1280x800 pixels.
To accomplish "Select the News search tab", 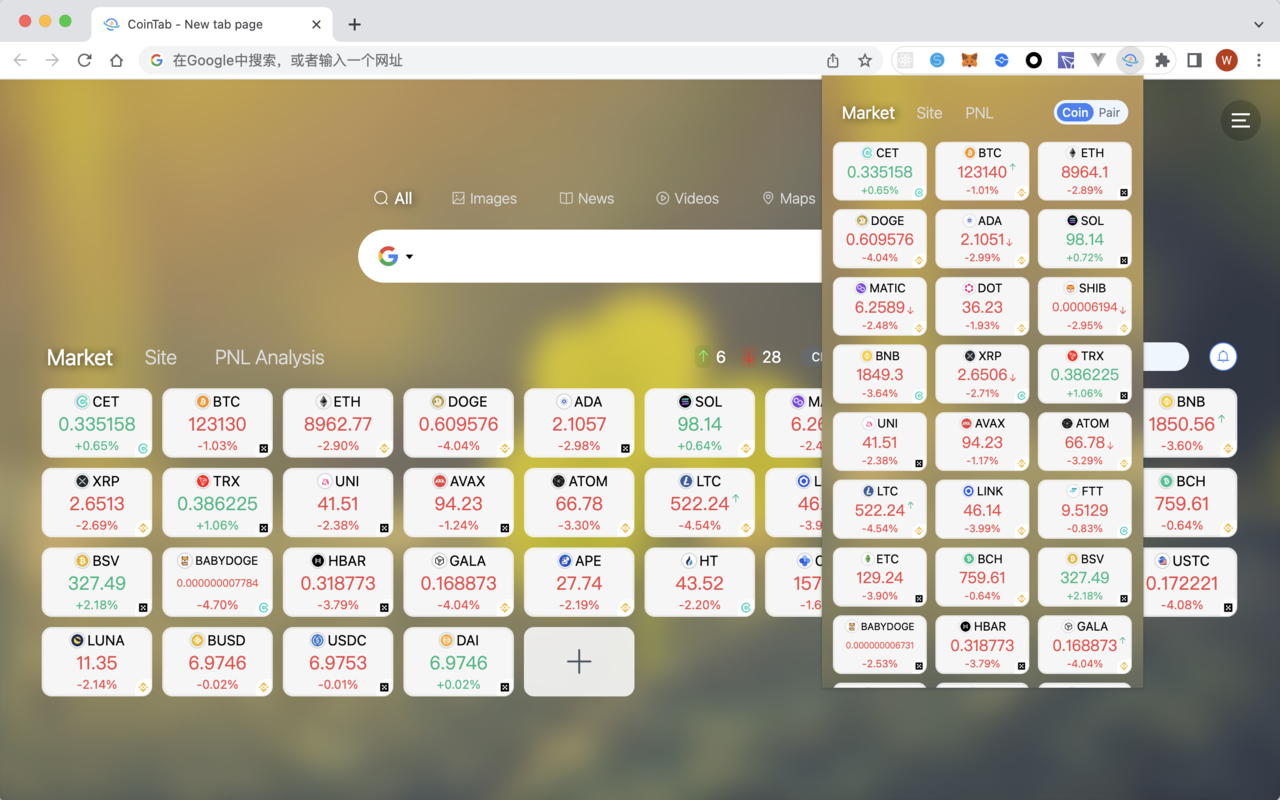I will [x=587, y=198].
